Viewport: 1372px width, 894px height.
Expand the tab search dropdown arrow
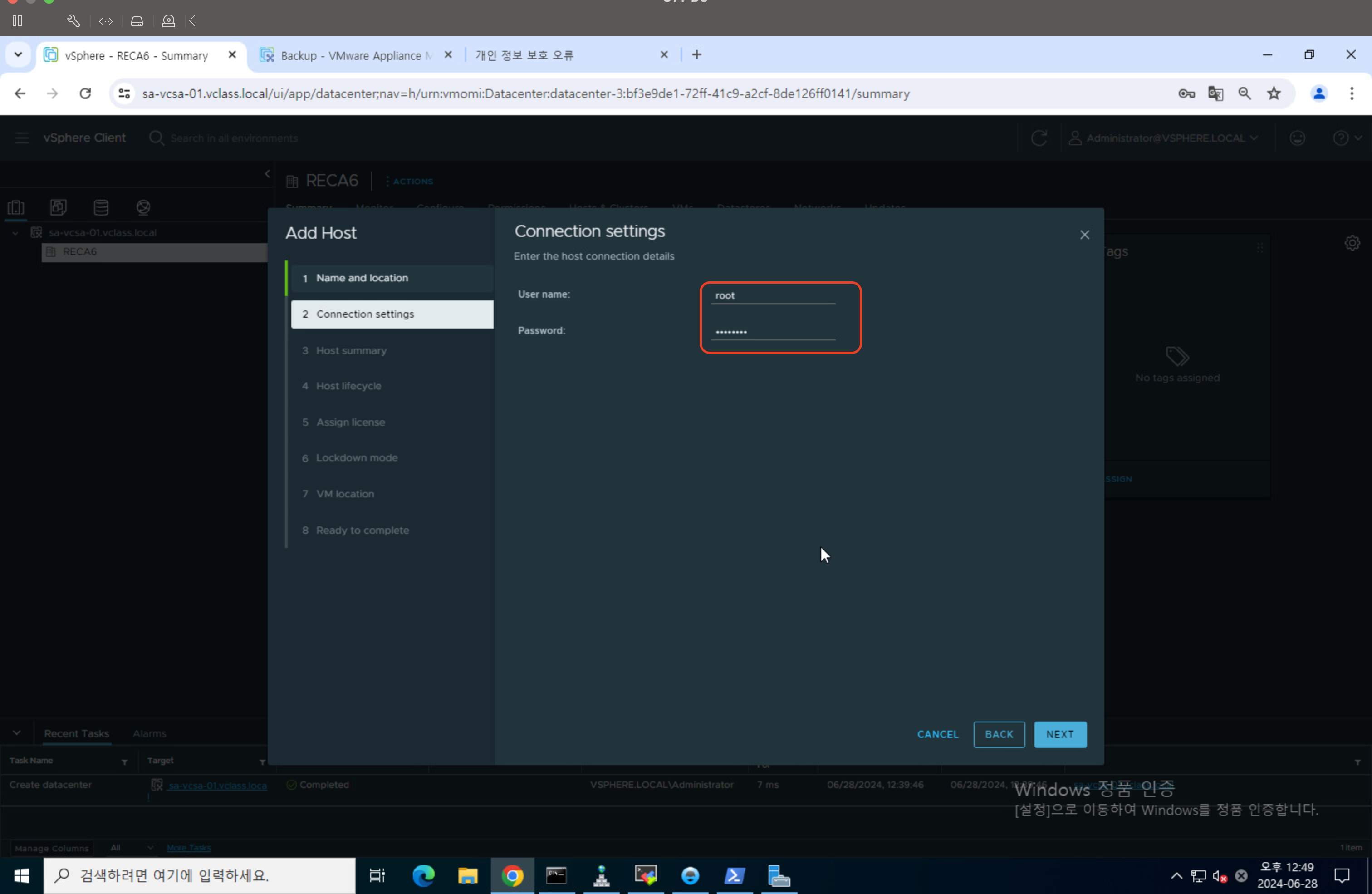pyautogui.click(x=18, y=55)
